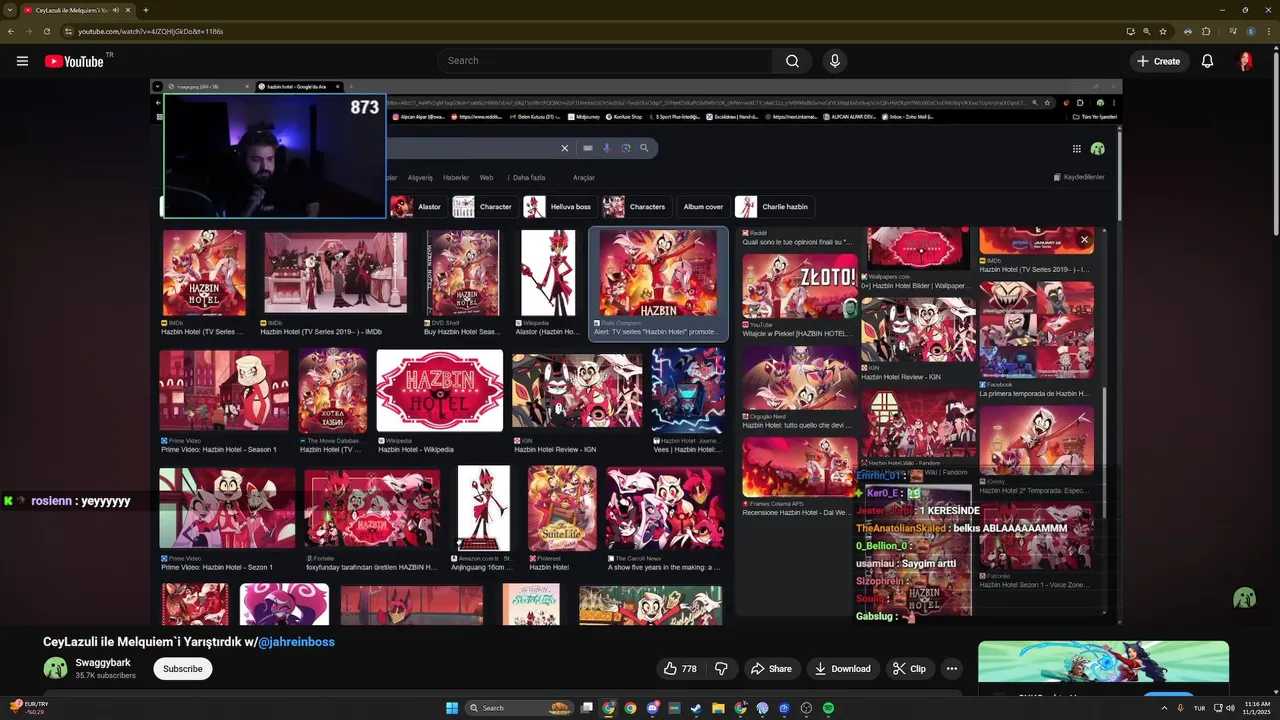
Task: Focus the YouTube search box
Action: click(605, 61)
